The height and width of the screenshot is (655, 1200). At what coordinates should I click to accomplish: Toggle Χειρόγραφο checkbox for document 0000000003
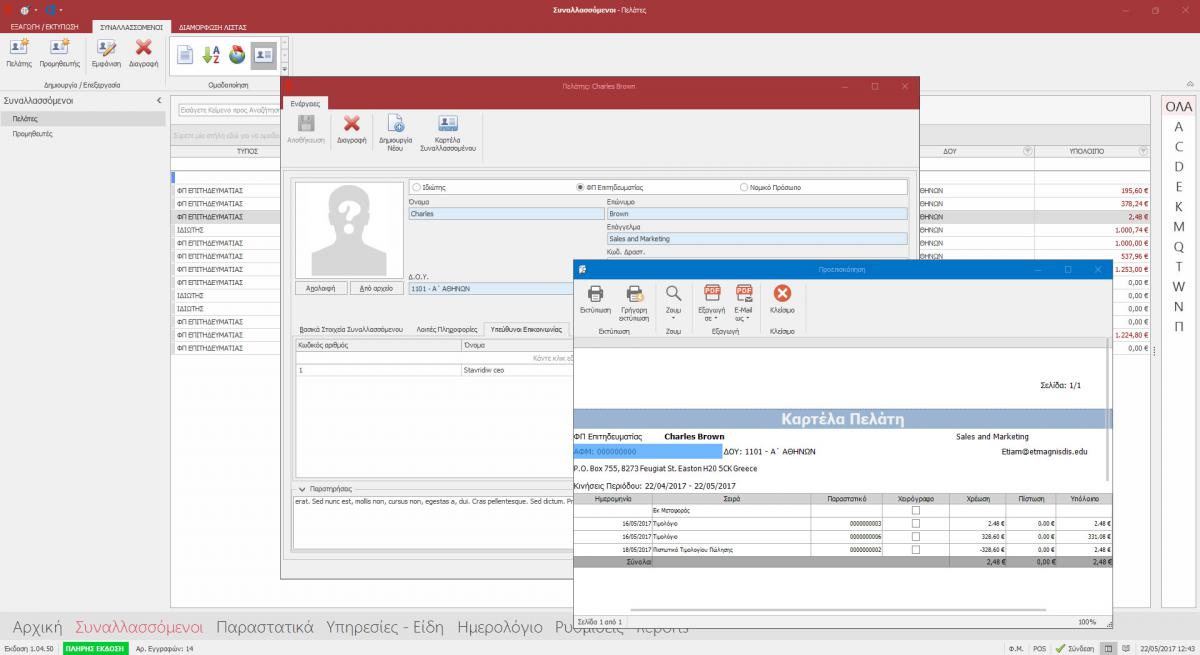(x=915, y=523)
